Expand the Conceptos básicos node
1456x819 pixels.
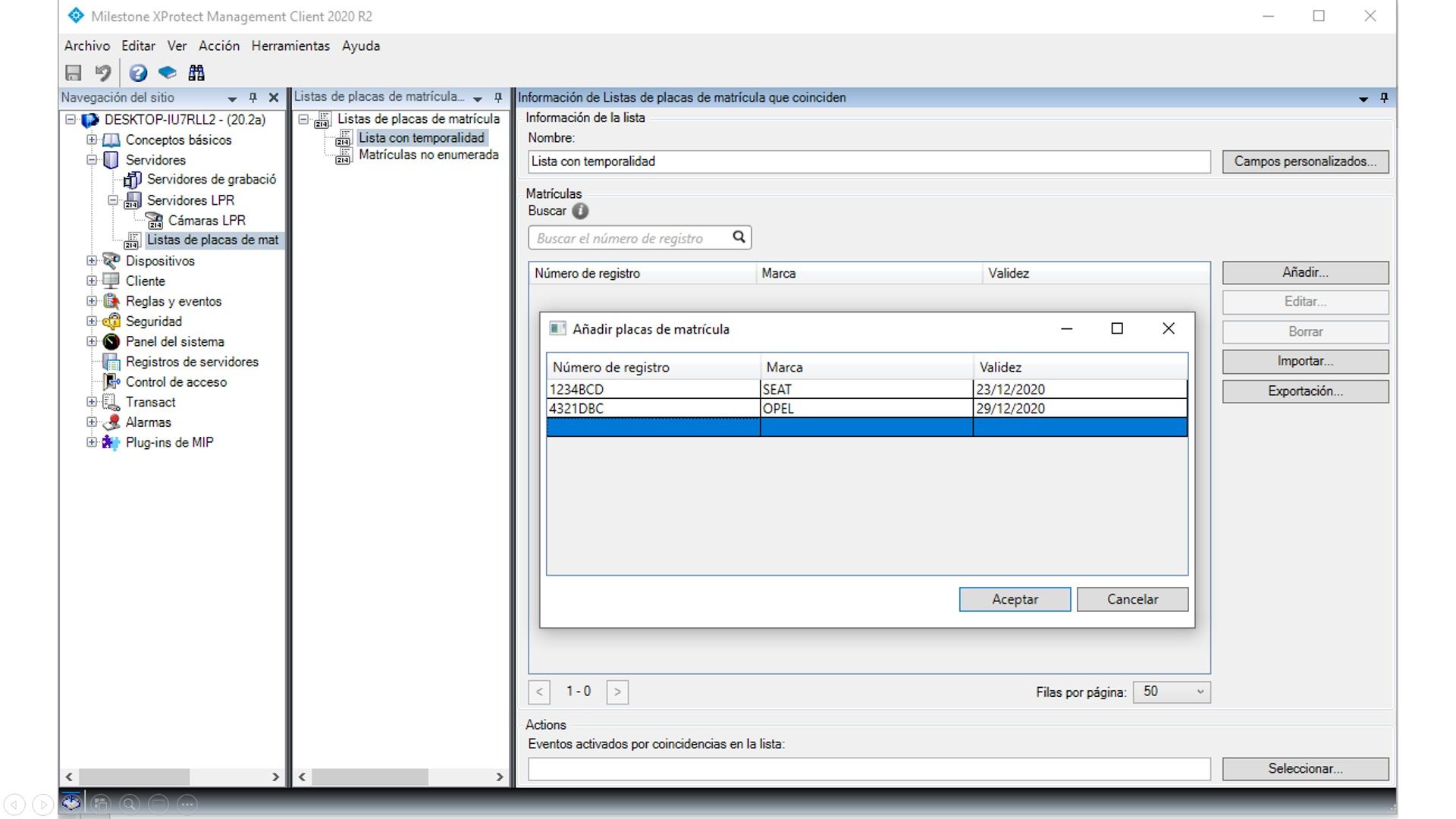click(92, 140)
